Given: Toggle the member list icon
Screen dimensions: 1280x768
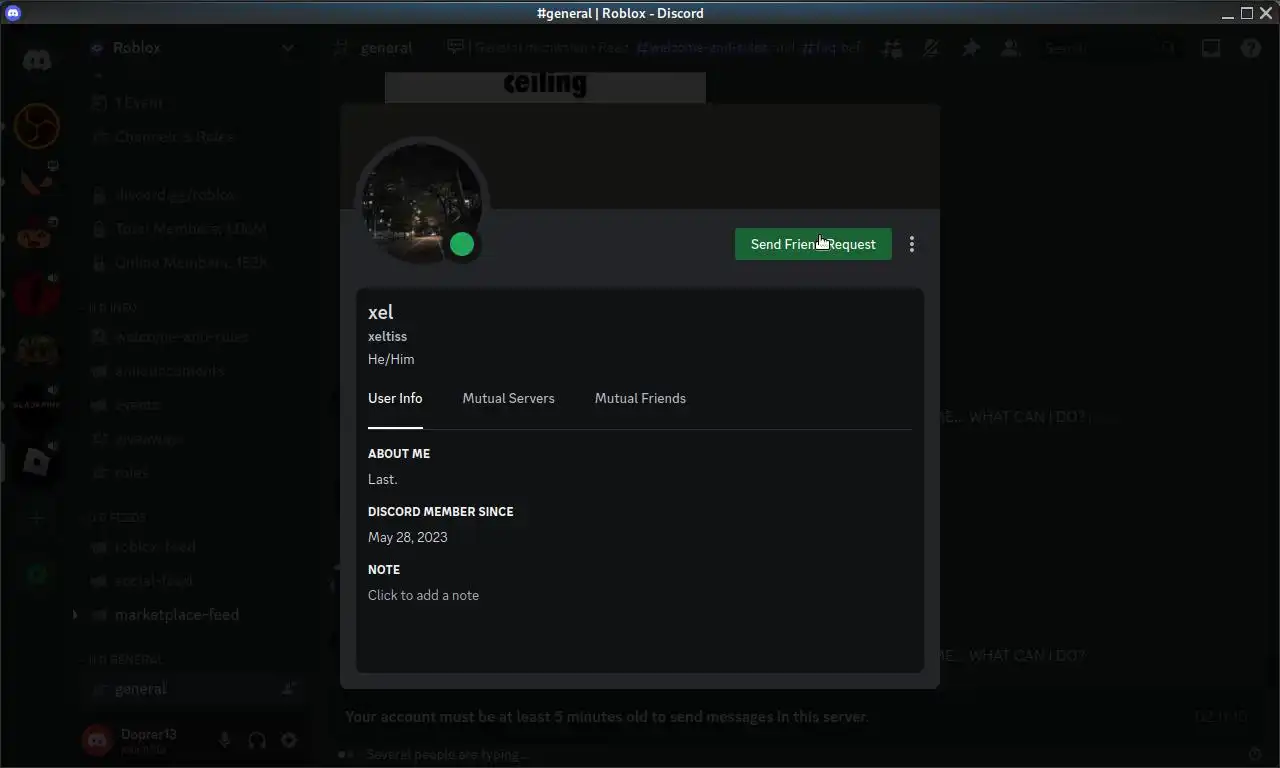Looking at the screenshot, I should pos(1011,48).
